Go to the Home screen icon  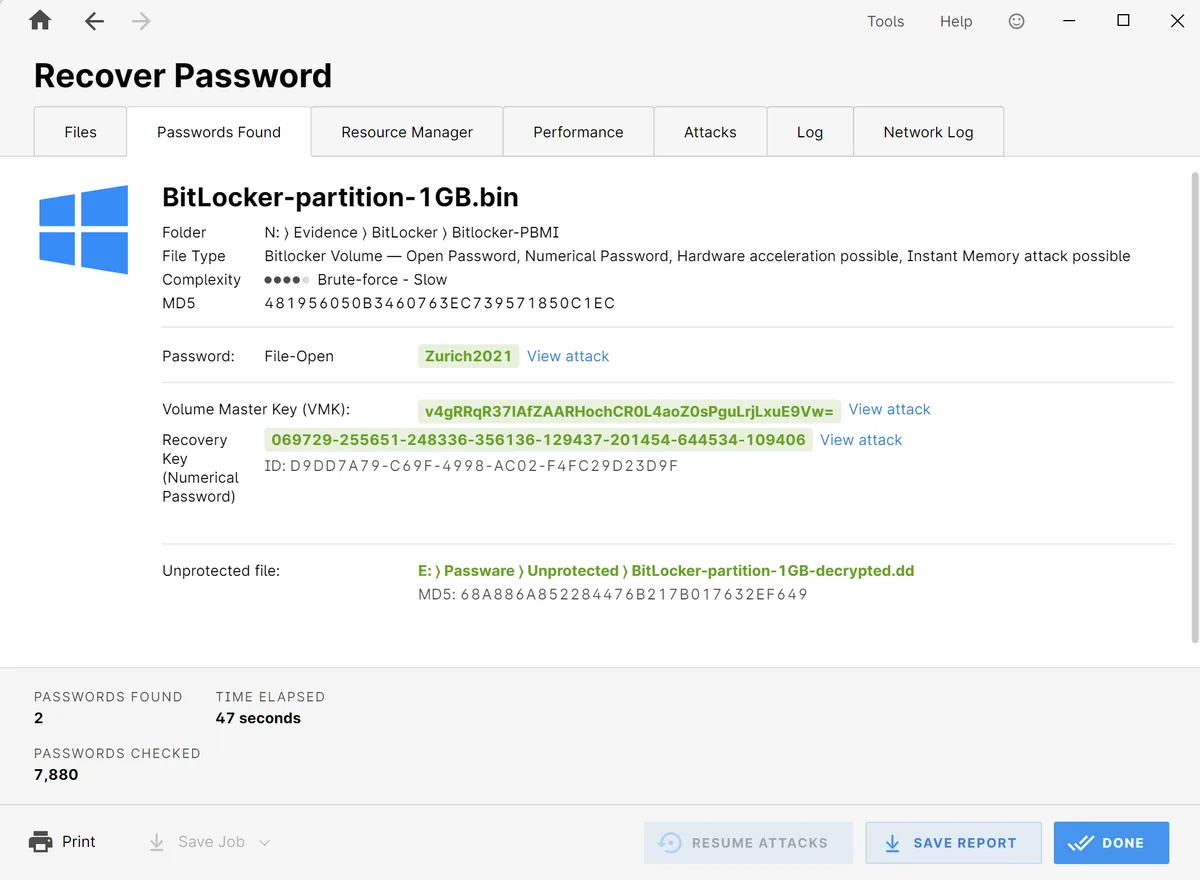40,20
